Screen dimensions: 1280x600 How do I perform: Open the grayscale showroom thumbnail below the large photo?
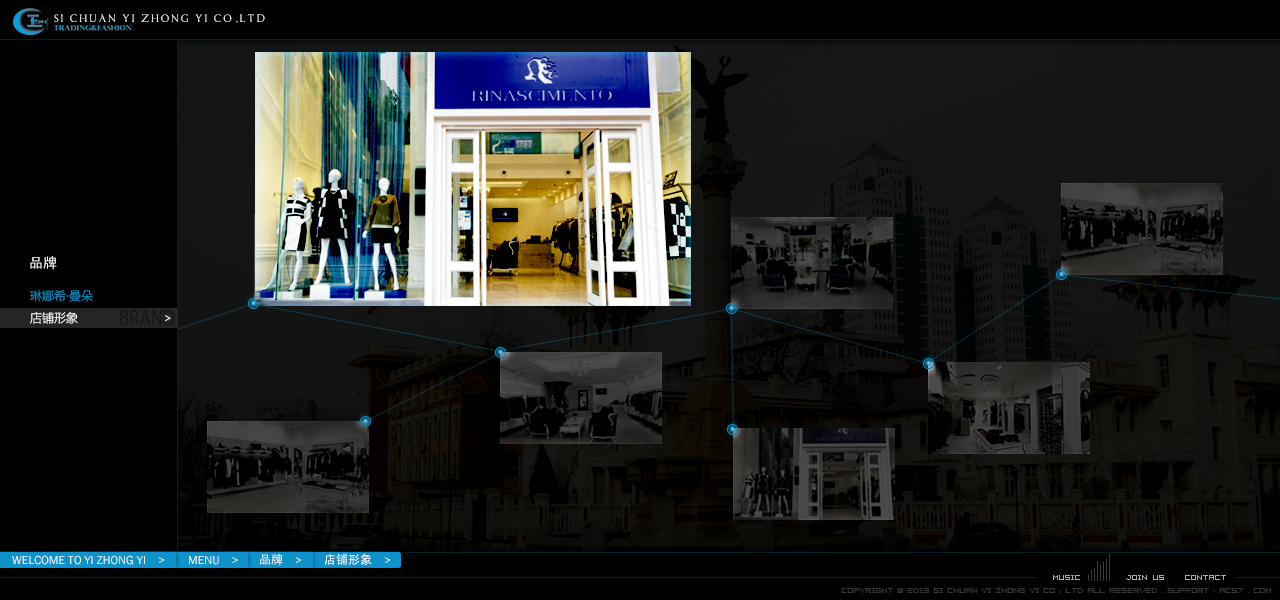point(581,398)
